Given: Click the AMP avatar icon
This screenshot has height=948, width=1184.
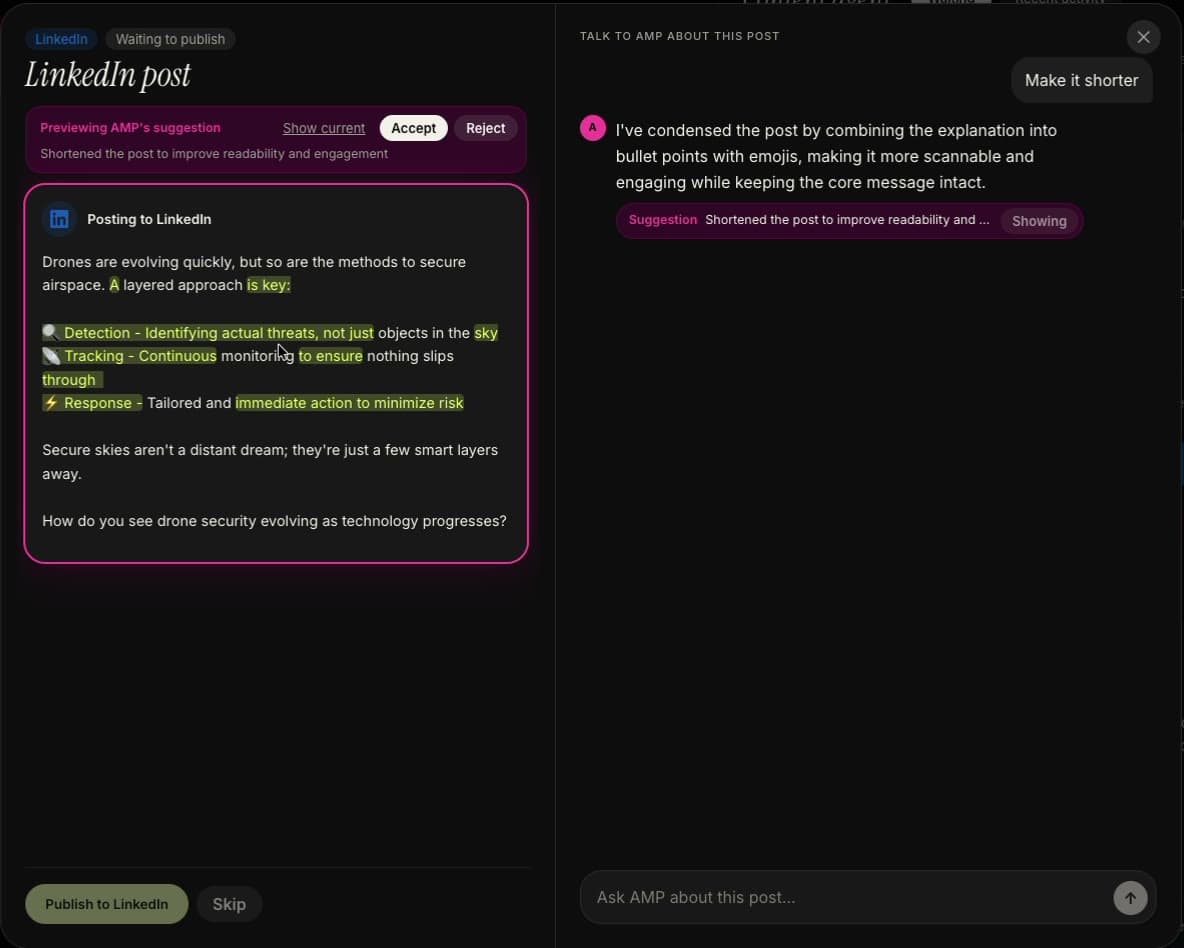Looking at the screenshot, I should 592,128.
